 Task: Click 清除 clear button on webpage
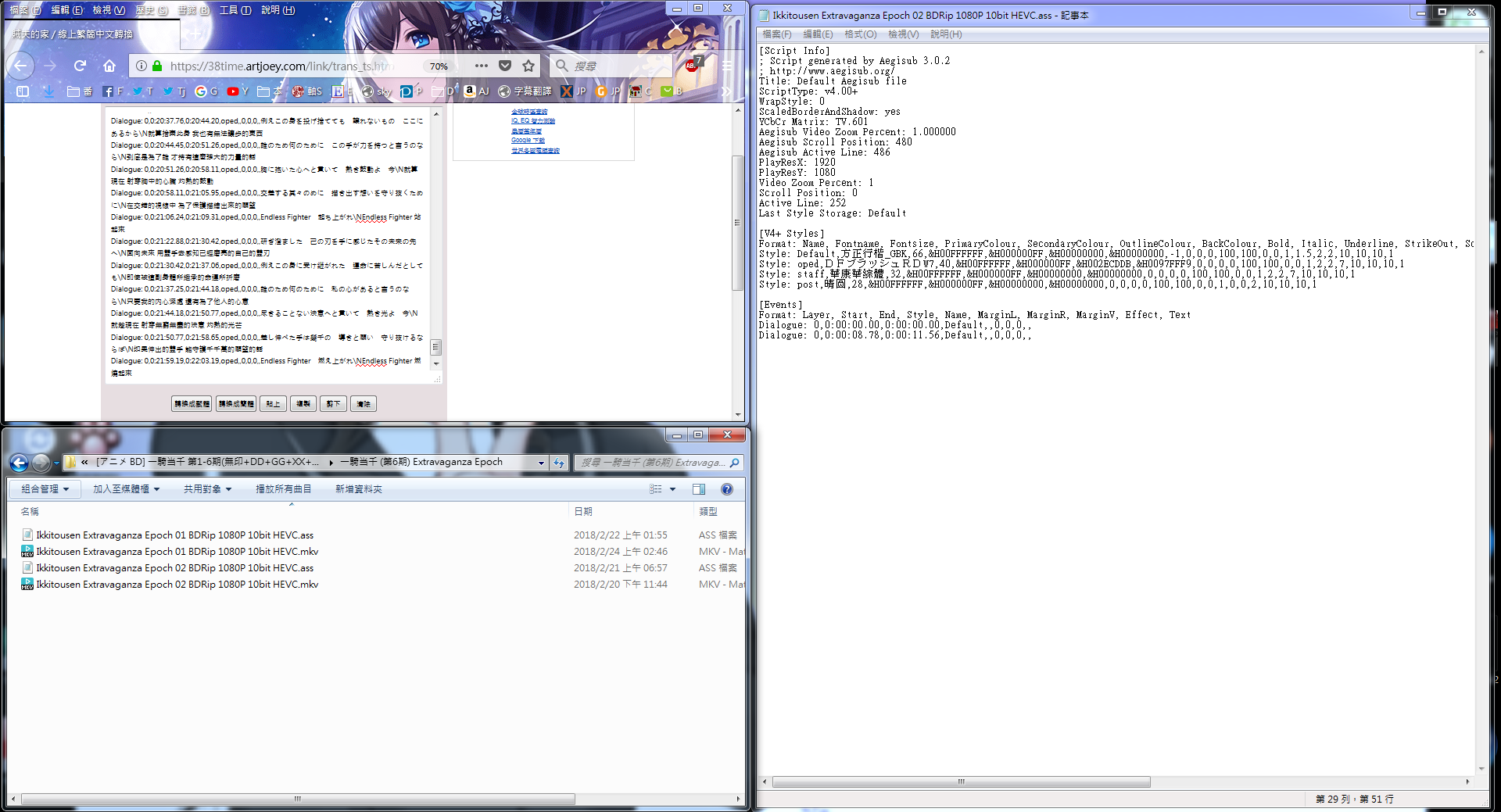(x=364, y=404)
